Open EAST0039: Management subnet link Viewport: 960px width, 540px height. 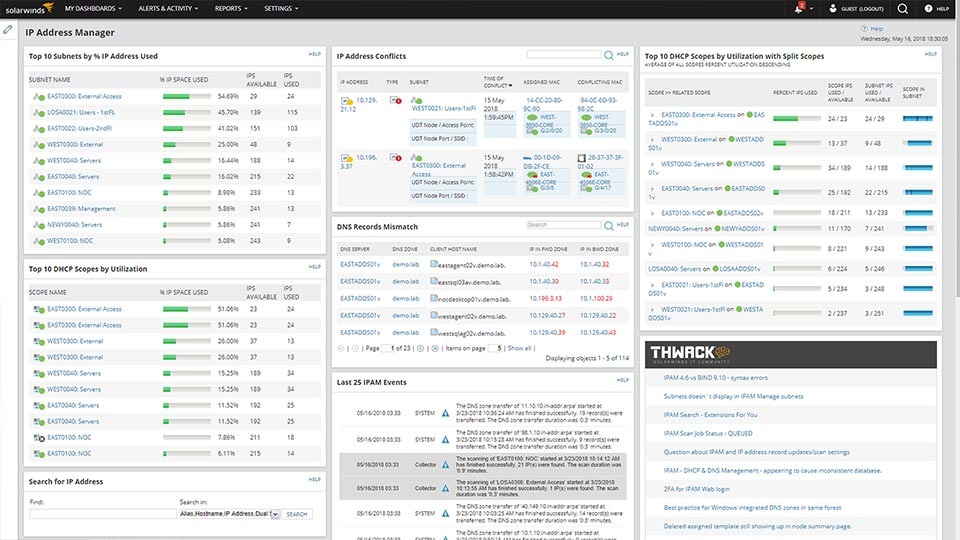pos(81,209)
